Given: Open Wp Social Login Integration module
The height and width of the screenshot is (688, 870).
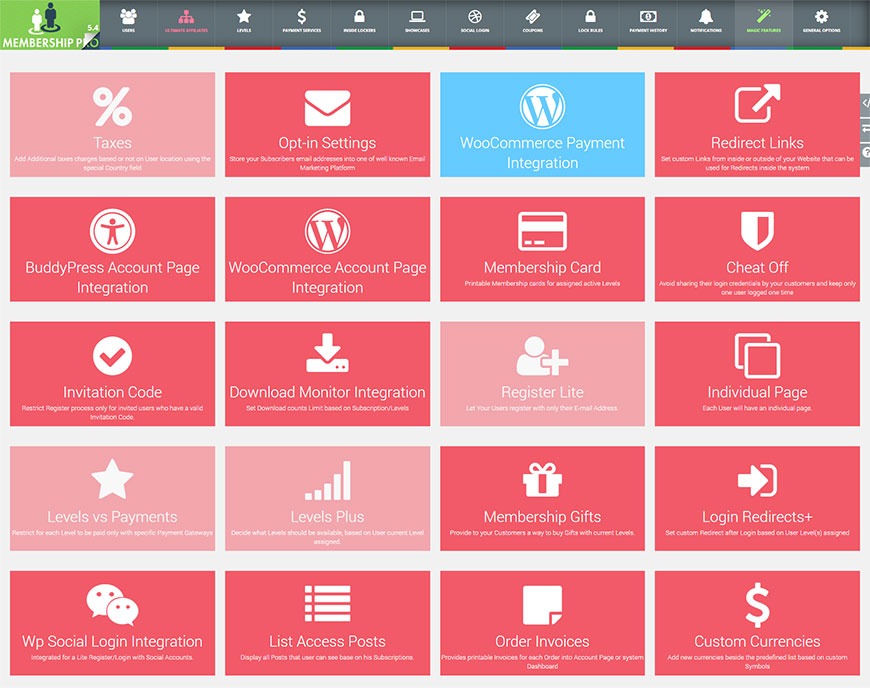Looking at the screenshot, I should pyautogui.click(x=112, y=623).
